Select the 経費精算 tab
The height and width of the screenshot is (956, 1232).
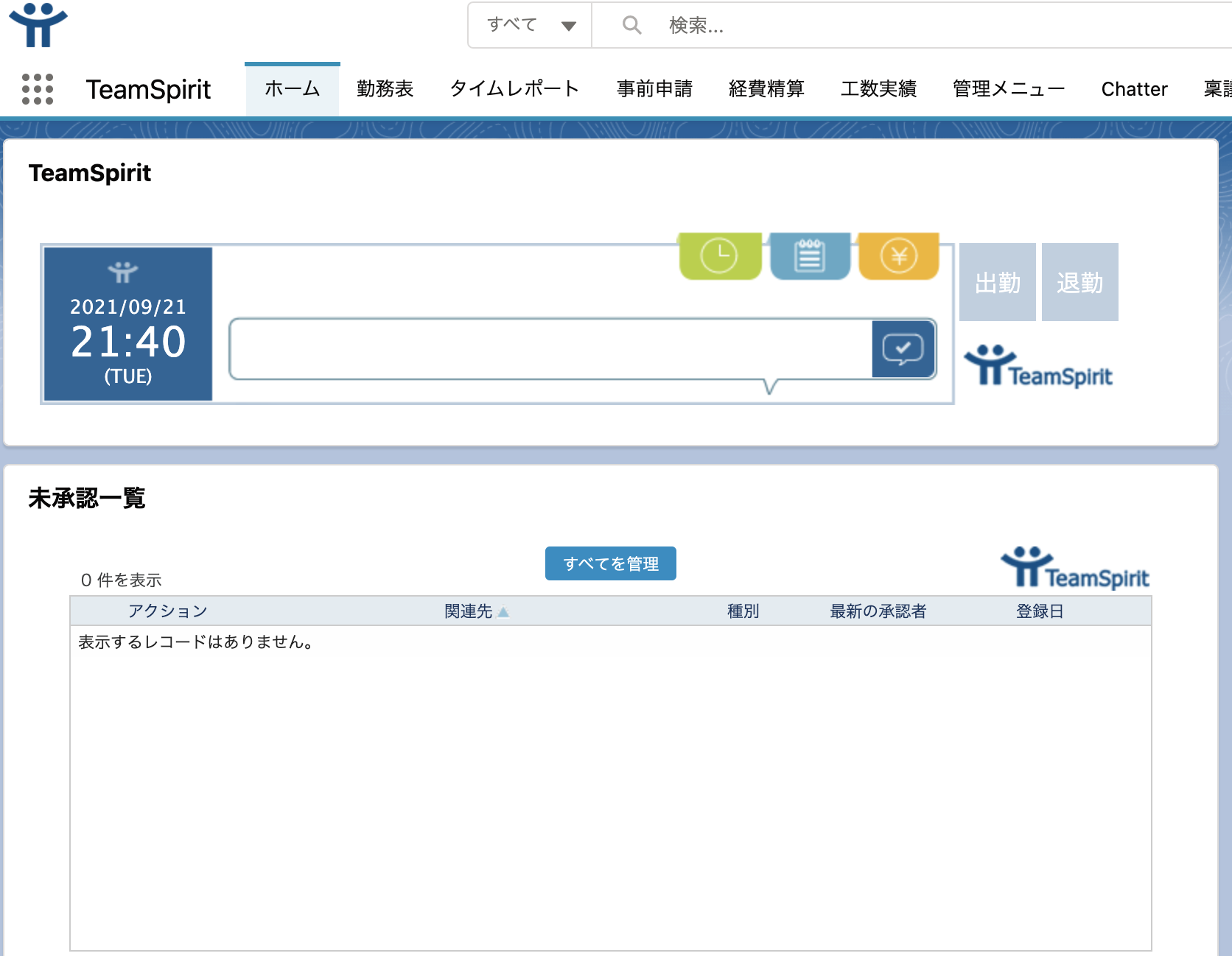pos(766,89)
